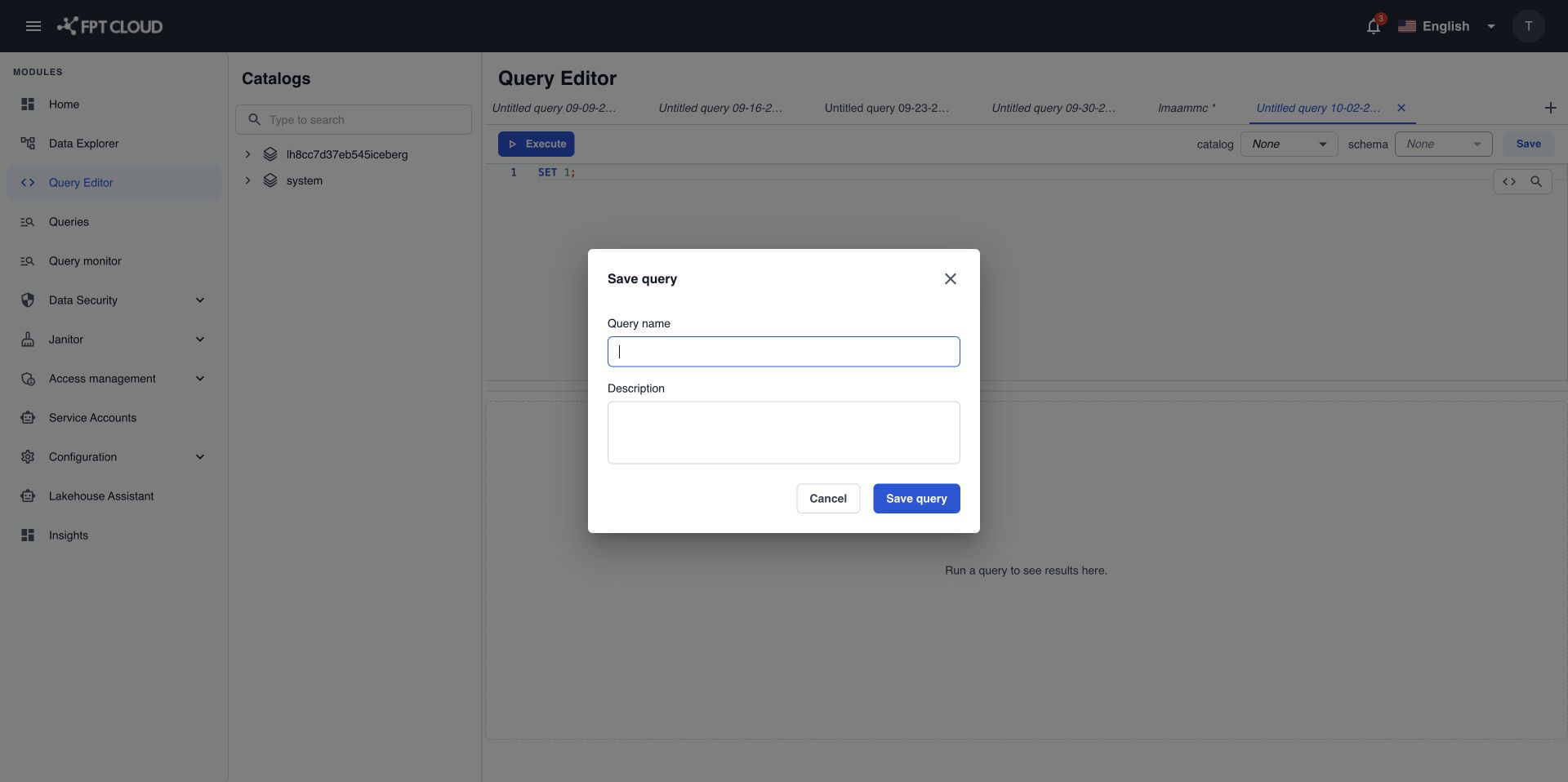Open the catalog dropdown
This screenshot has width=1568, height=782.
tap(1289, 144)
